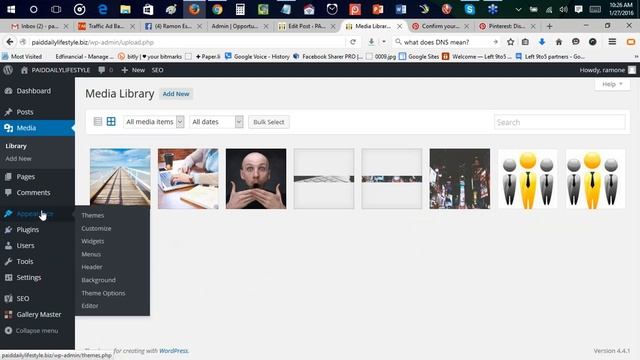This screenshot has width=640, height=360.
Task: Open Chrome from the Windows taskbar
Action: [217, 9]
